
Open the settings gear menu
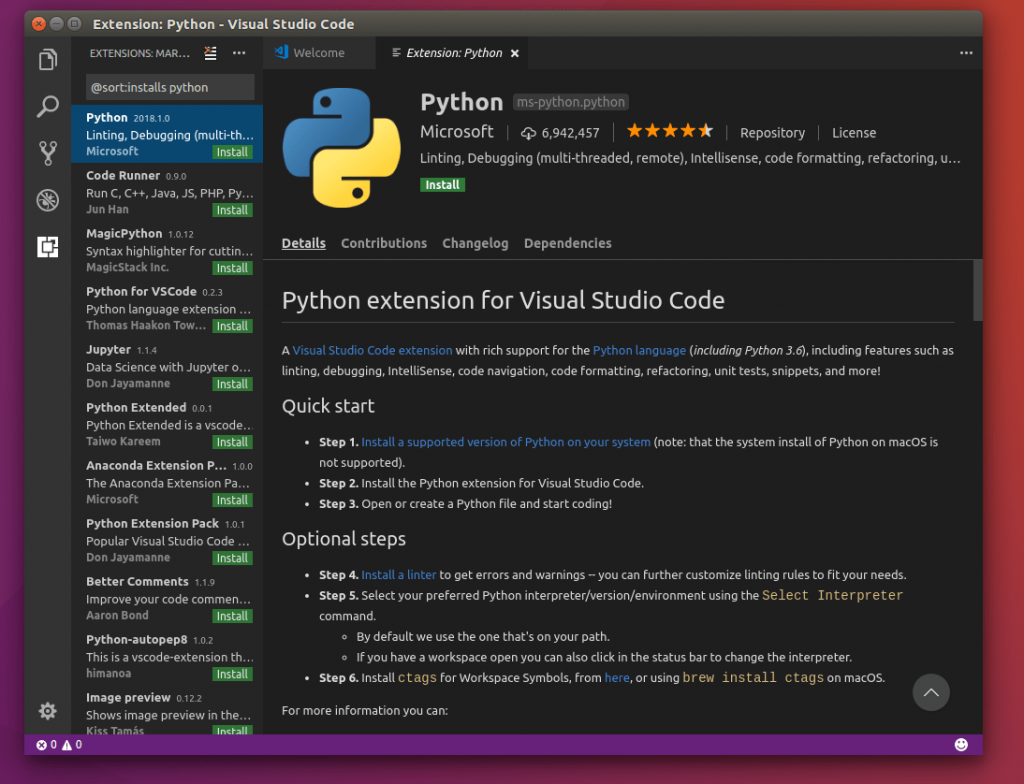(47, 711)
